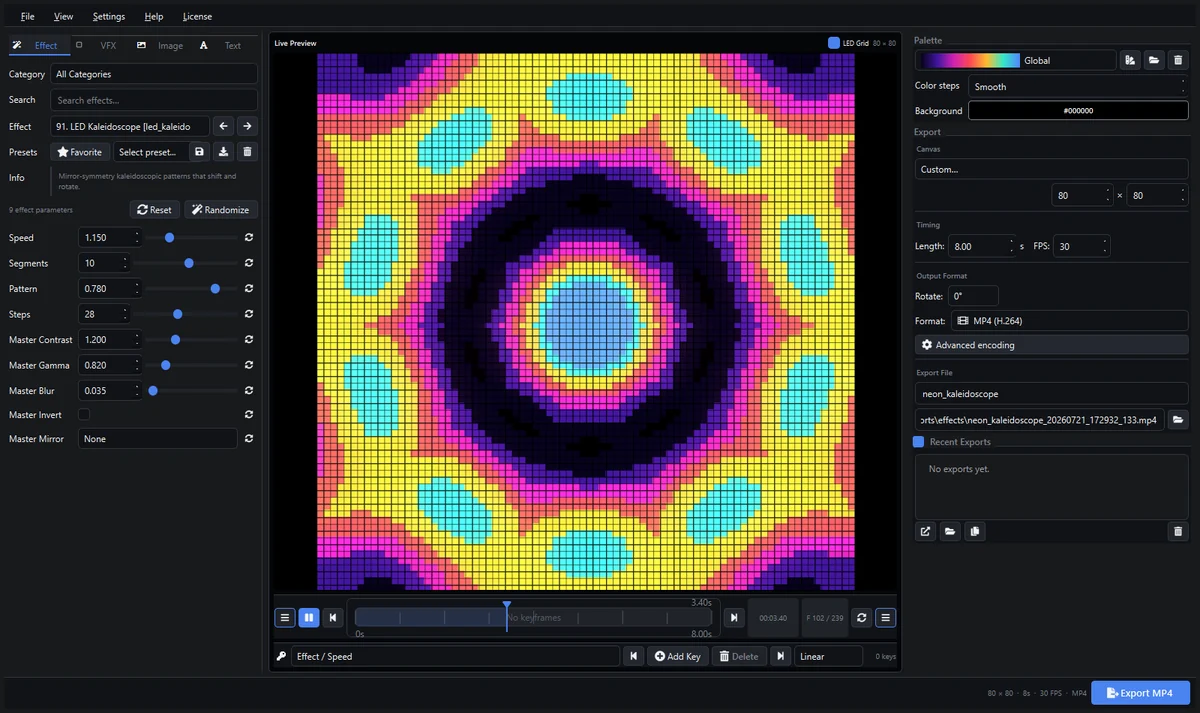The width and height of the screenshot is (1200, 713).
Task: Load a palette with the folder icon
Action: point(1154,60)
